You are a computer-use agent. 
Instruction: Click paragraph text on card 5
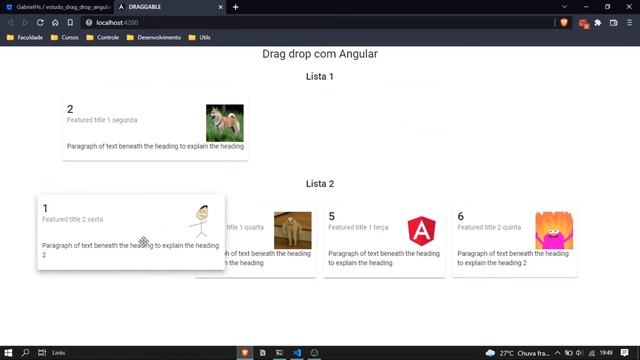(x=384, y=258)
